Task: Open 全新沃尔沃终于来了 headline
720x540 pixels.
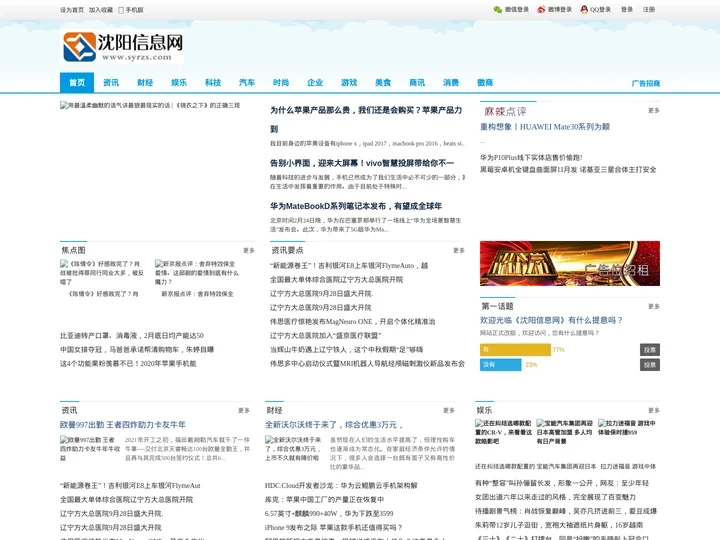Action: pos(333,425)
